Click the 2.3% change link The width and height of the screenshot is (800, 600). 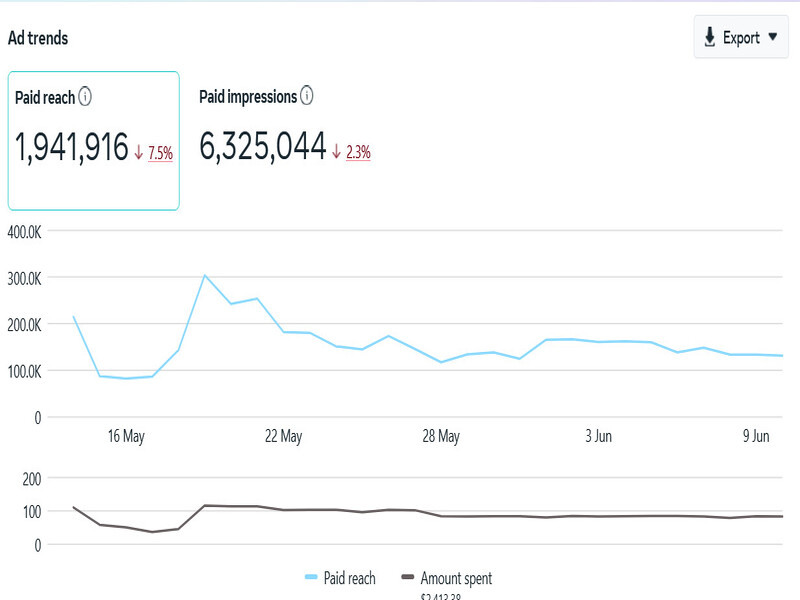pyautogui.click(x=357, y=150)
